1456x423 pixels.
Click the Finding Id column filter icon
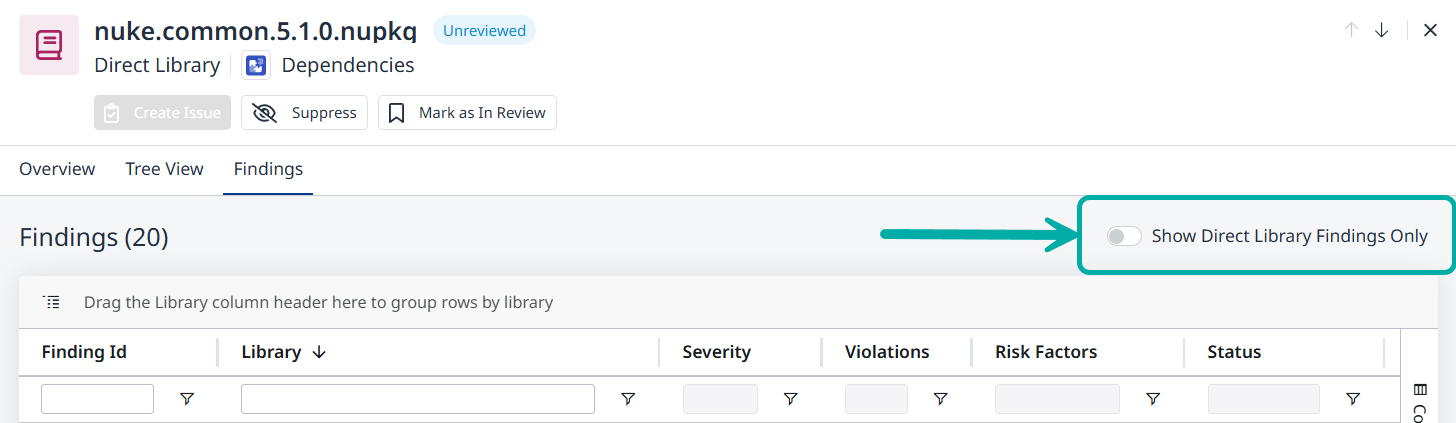pyautogui.click(x=186, y=399)
